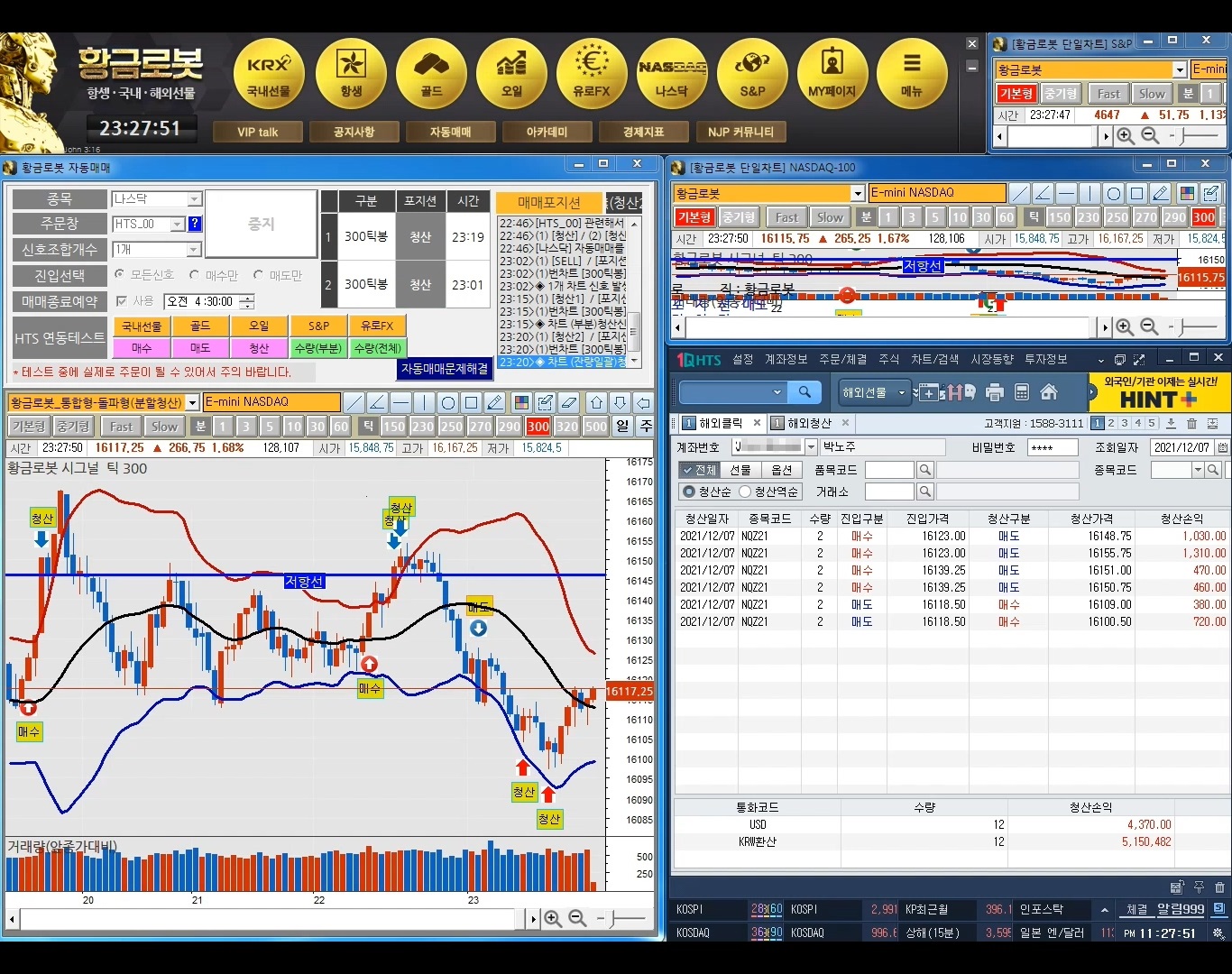Zoom in on the main chart
This screenshot has height=974, width=1232.
tap(553, 919)
